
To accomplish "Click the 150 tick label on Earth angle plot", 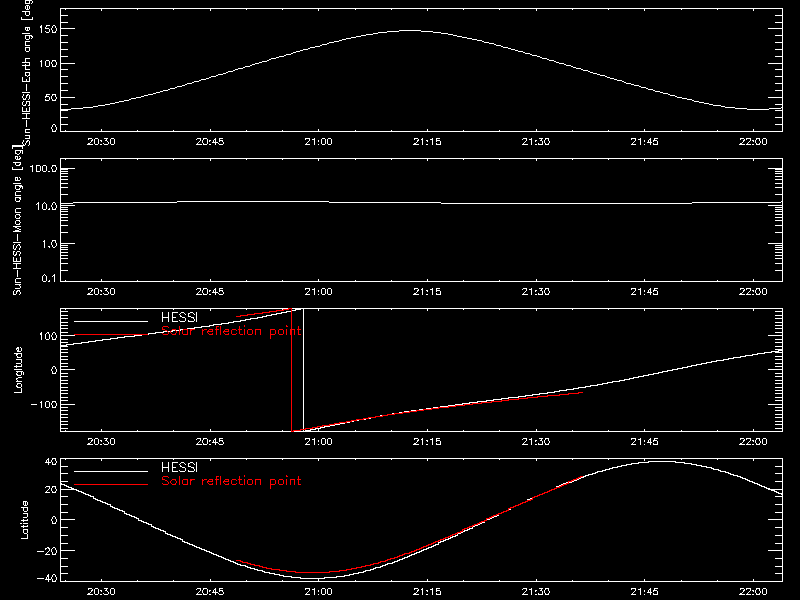I will click(x=47, y=29).
